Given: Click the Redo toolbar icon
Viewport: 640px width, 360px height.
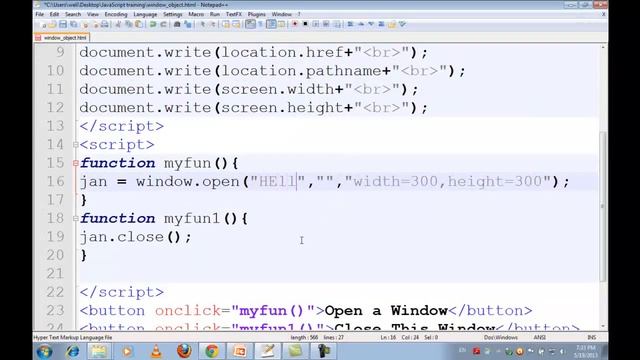Looking at the screenshot, I should (x=163, y=24).
